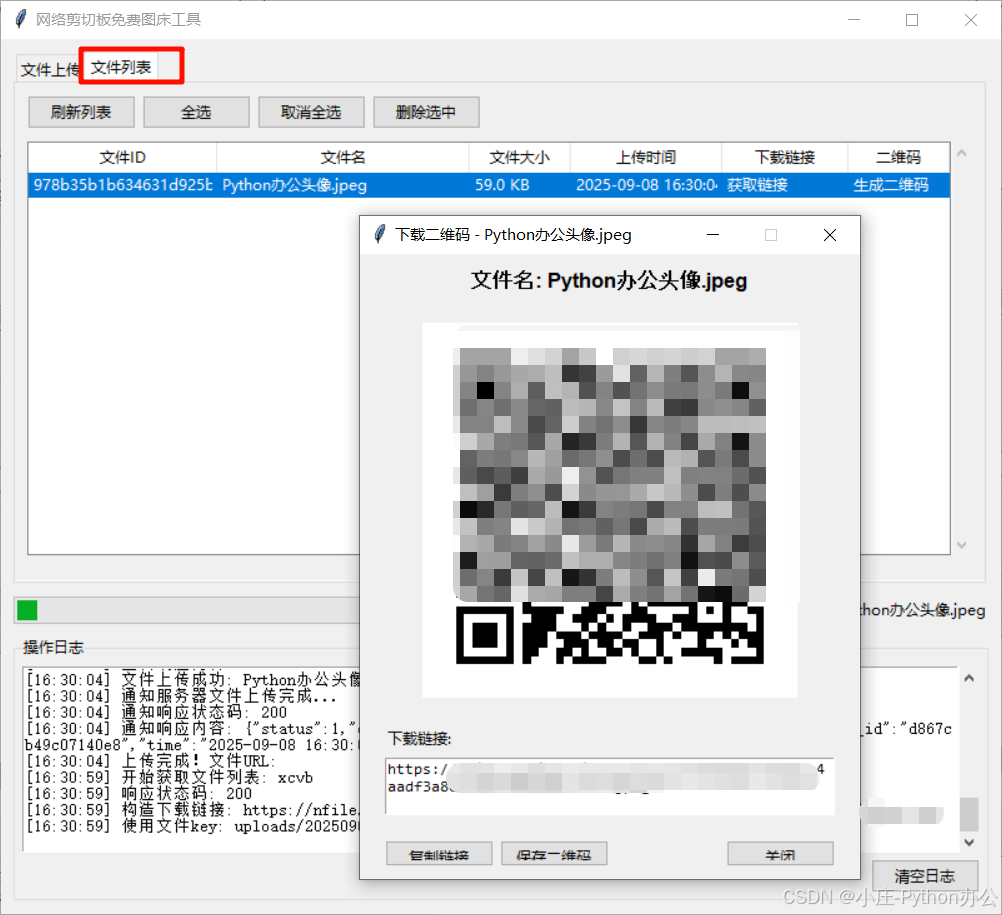Image resolution: width=1002 pixels, height=915 pixels.
Task: Click the 关闭 button in QR dialog
Action: [780, 854]
